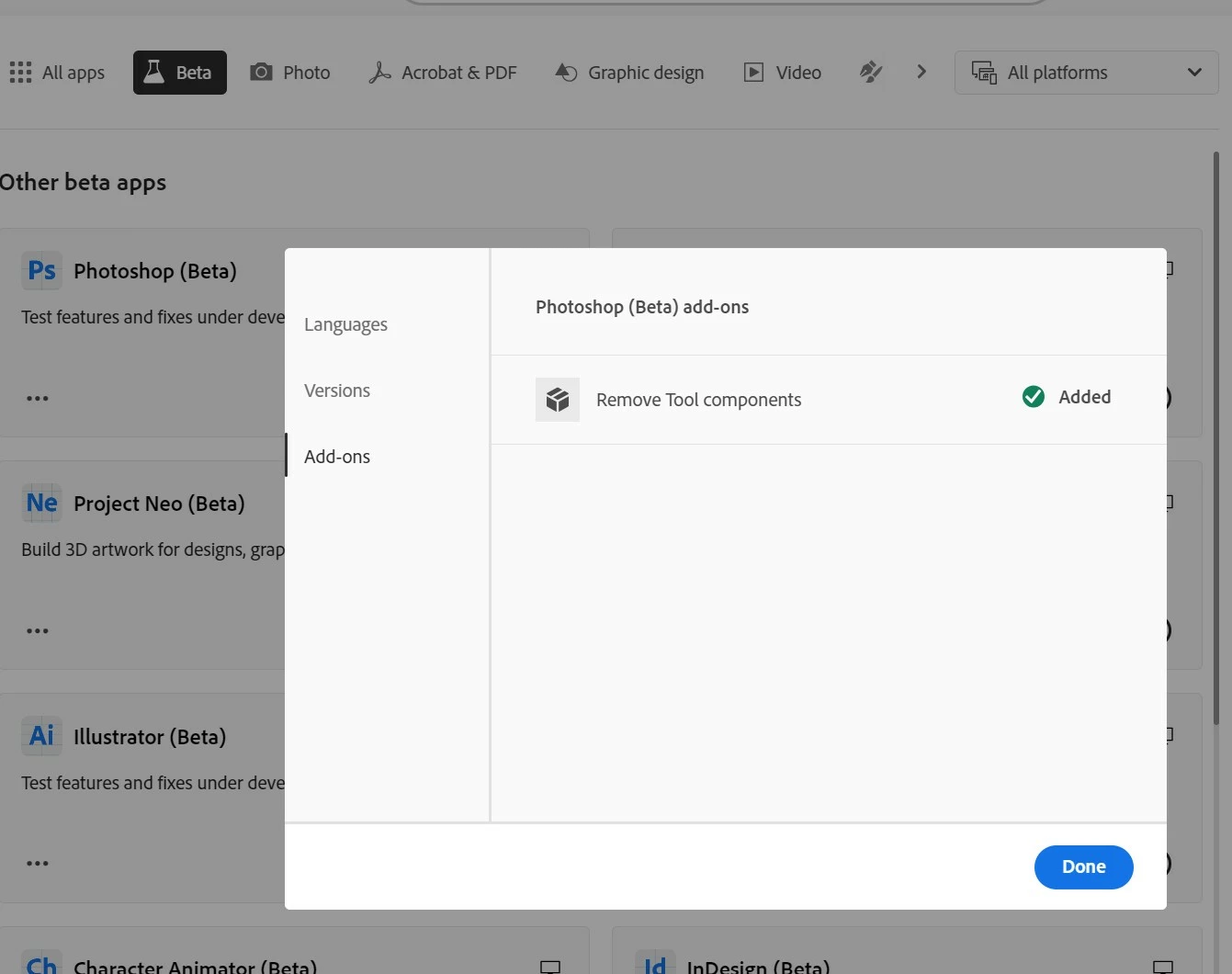This screenshot has width=1232, height=974.
Task: Click the Done button
Action: [1084, 867]
